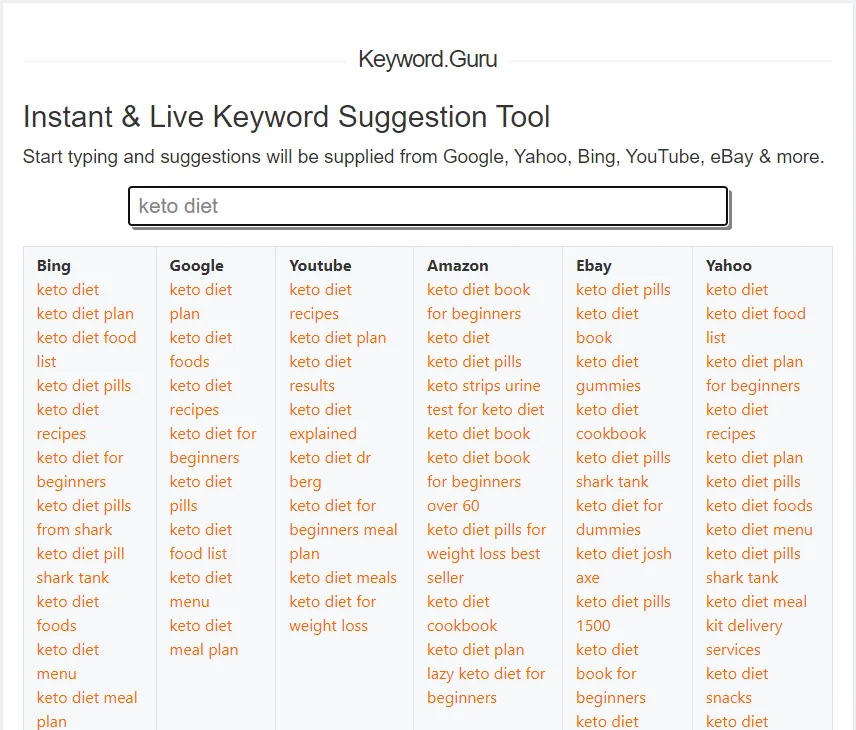Open Amazon's 'keto strips urine test for keto diet'
856x730 pixels.
tap(485, 397)
